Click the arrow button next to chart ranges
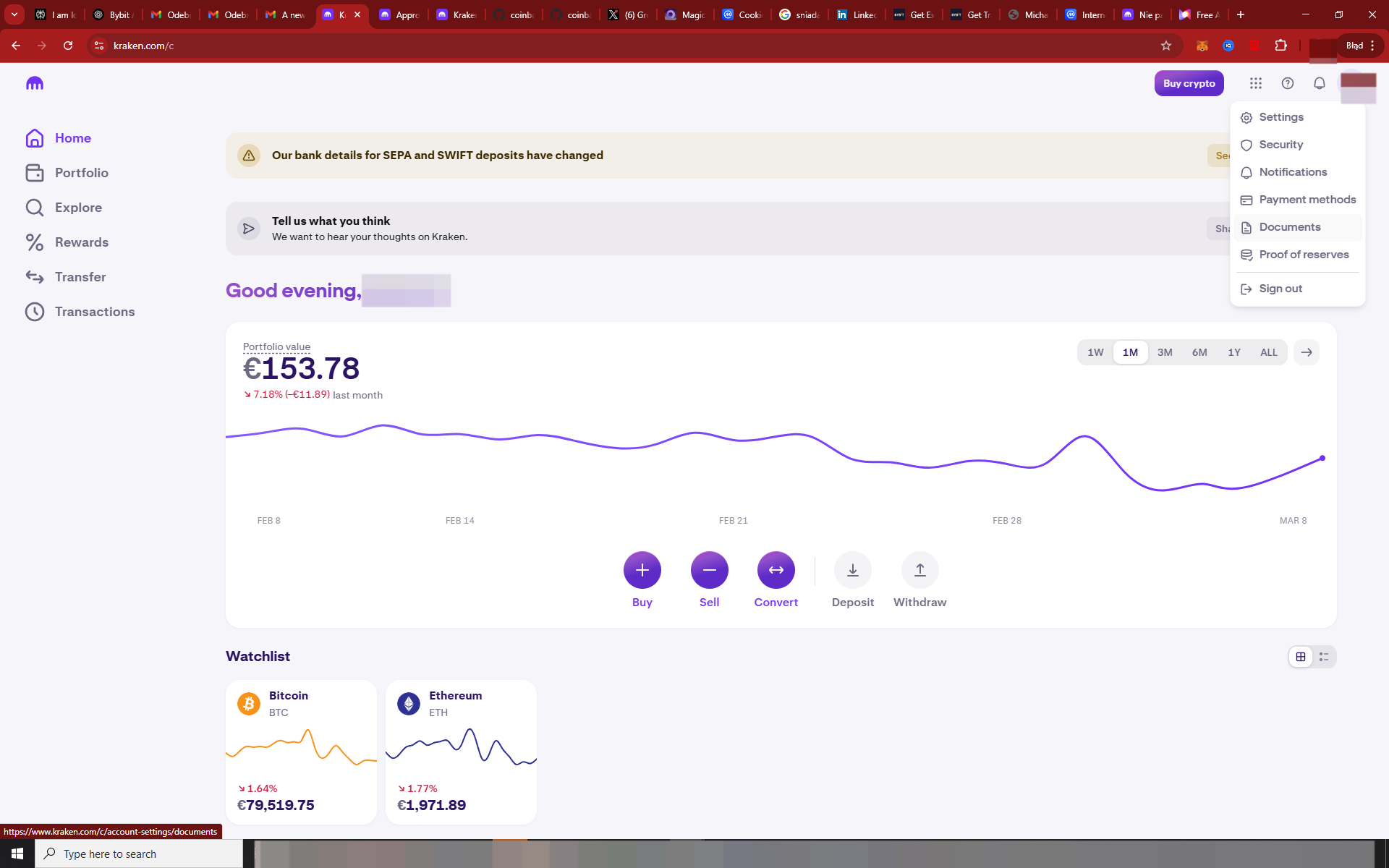Viewport: 1389px width, 868px height. (1307, 352)
